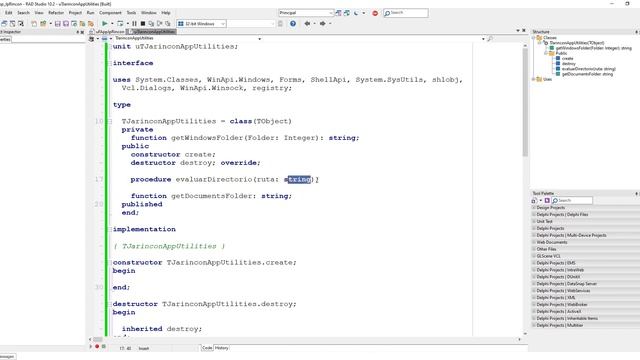The height and width of the screenshot is (360, 640).
Task: Select evaluarDirectorio in Structure tree
Action: [x=589, y=69]
